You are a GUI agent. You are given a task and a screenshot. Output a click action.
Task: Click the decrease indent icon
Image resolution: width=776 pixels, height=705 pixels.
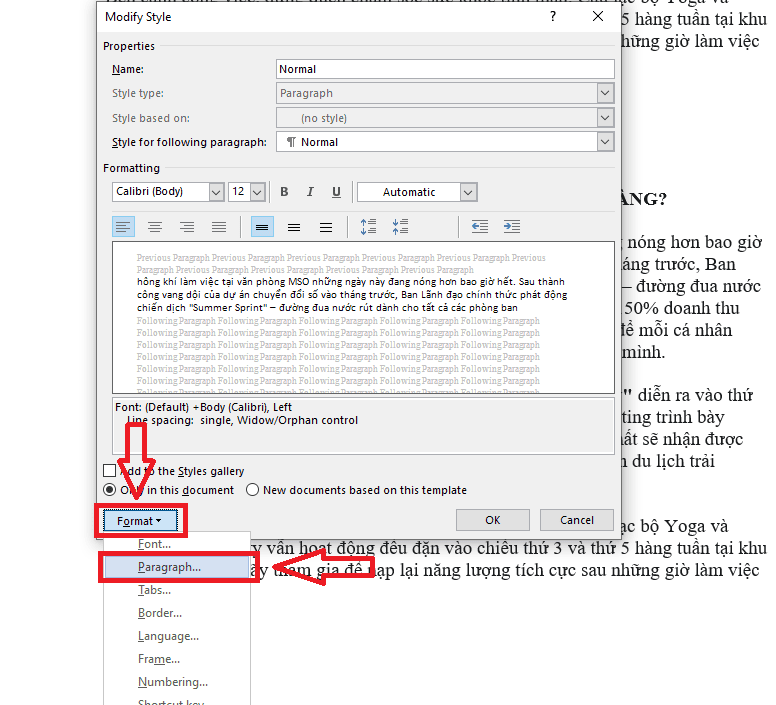pyautogui.click(x=480, y=227)
